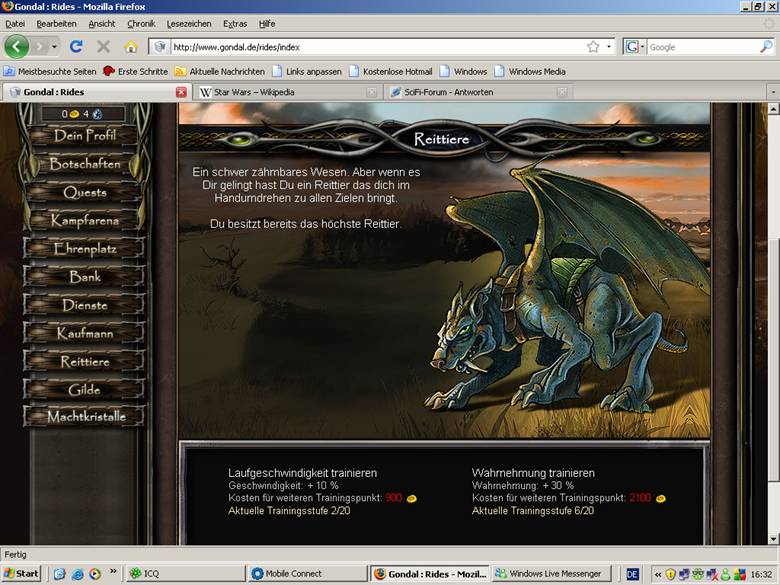Click the bookmark star in the address bar
This screenshot has height=585, width=780.
click(593, 46)
